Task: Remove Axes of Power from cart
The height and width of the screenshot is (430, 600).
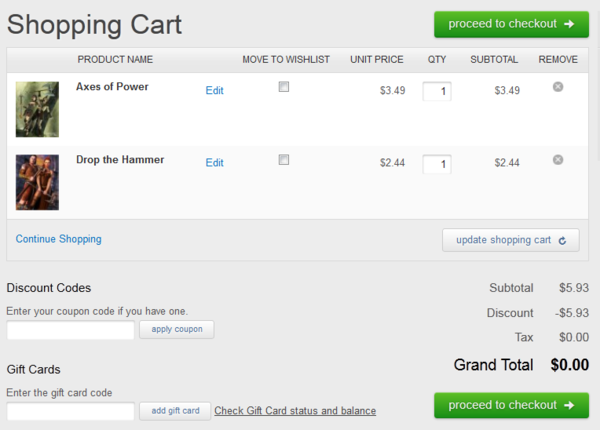Action: click(558, 87)
